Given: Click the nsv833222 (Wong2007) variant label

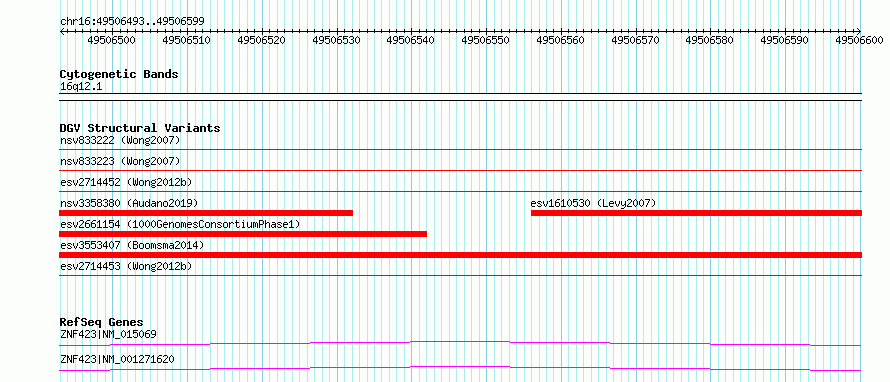Looking at the screenshot, I should click(120, 140).
